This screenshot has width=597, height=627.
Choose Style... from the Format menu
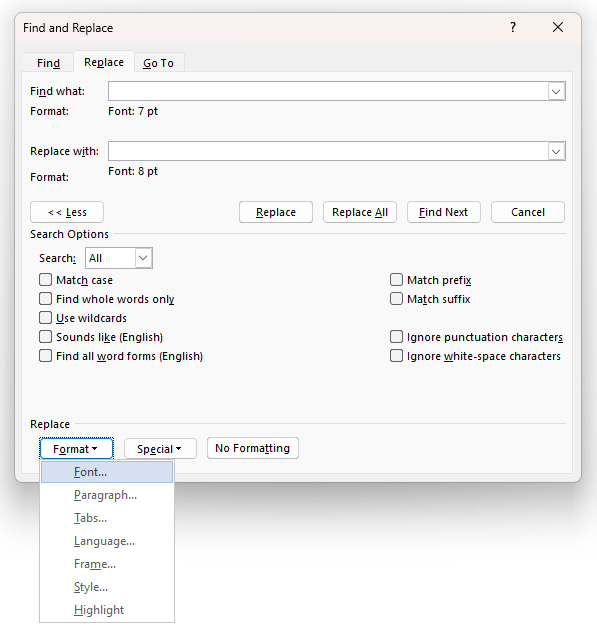(107, 587)
